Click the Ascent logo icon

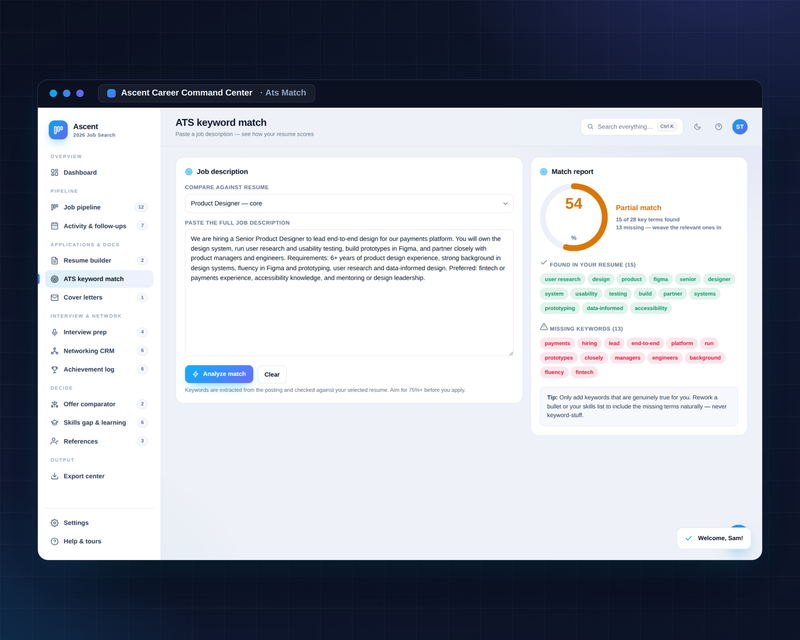58,130
